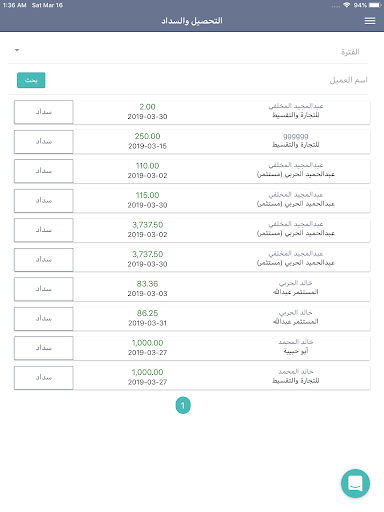Focus the اسم العميل customer name field

(x=207, y=80)
